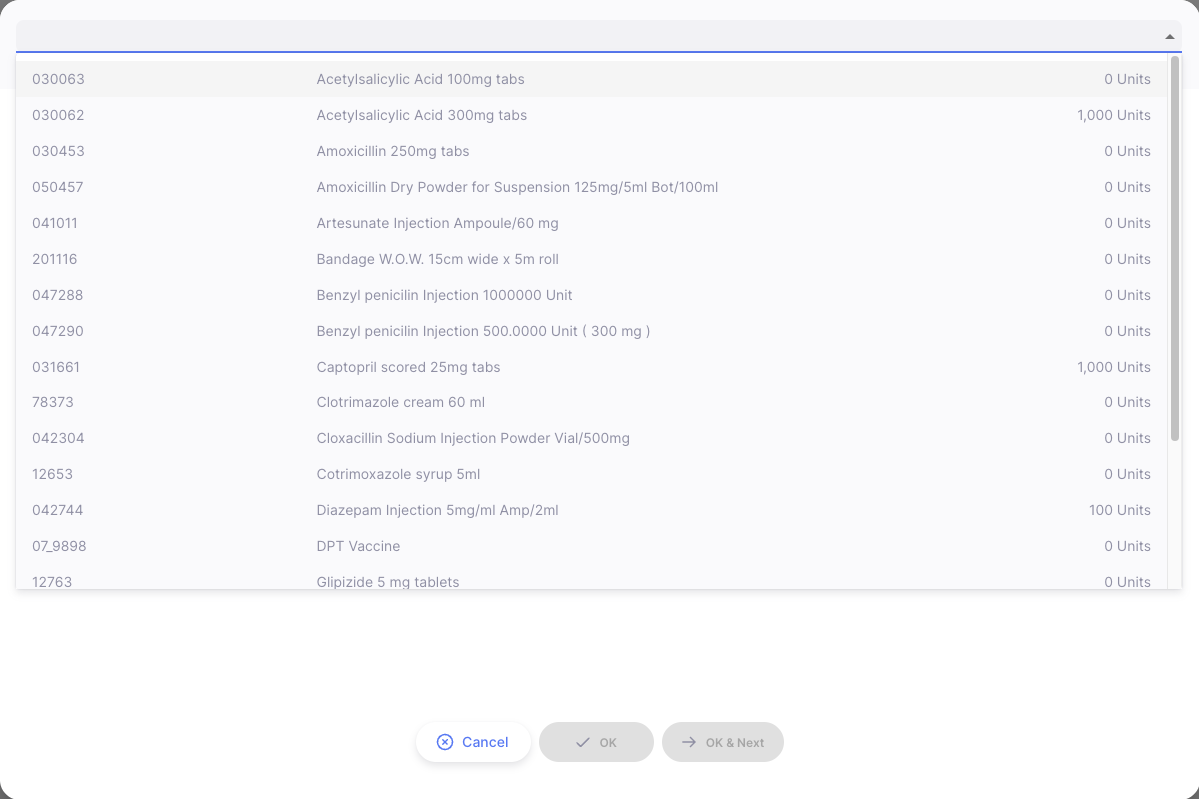Click the item search input field
This screenshot has width=1199, height=799.
point(587,36)
